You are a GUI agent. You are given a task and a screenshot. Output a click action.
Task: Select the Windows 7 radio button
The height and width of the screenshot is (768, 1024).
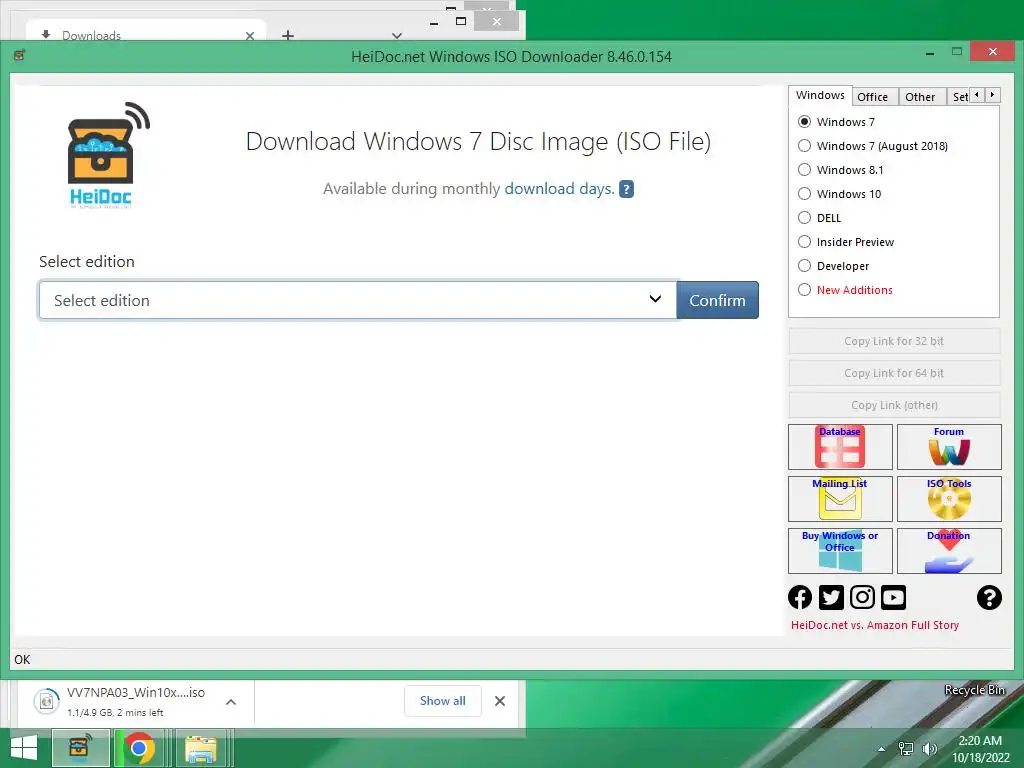[805, 122]
